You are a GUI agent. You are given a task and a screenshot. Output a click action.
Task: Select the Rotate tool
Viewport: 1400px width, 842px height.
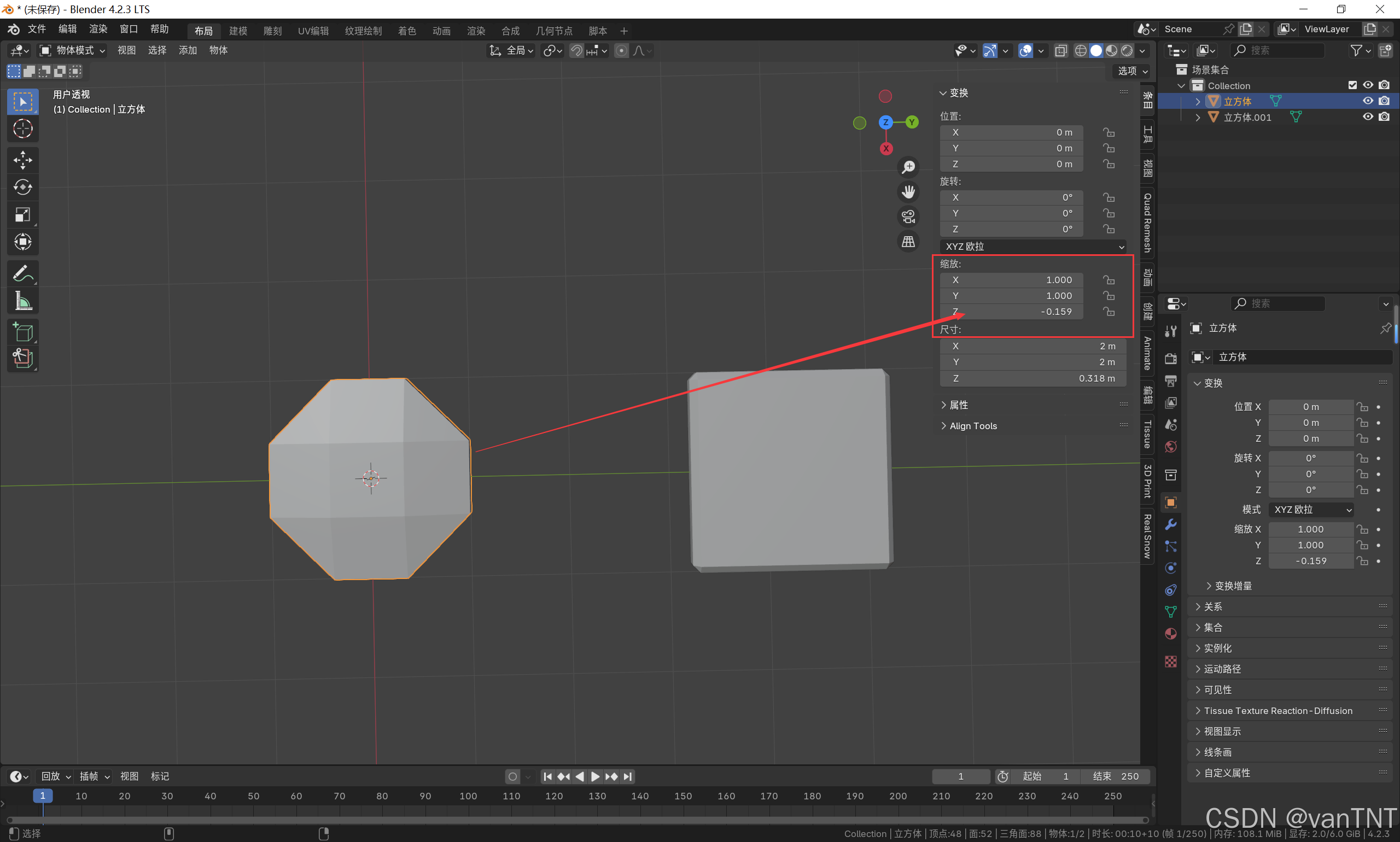point(23,187)
